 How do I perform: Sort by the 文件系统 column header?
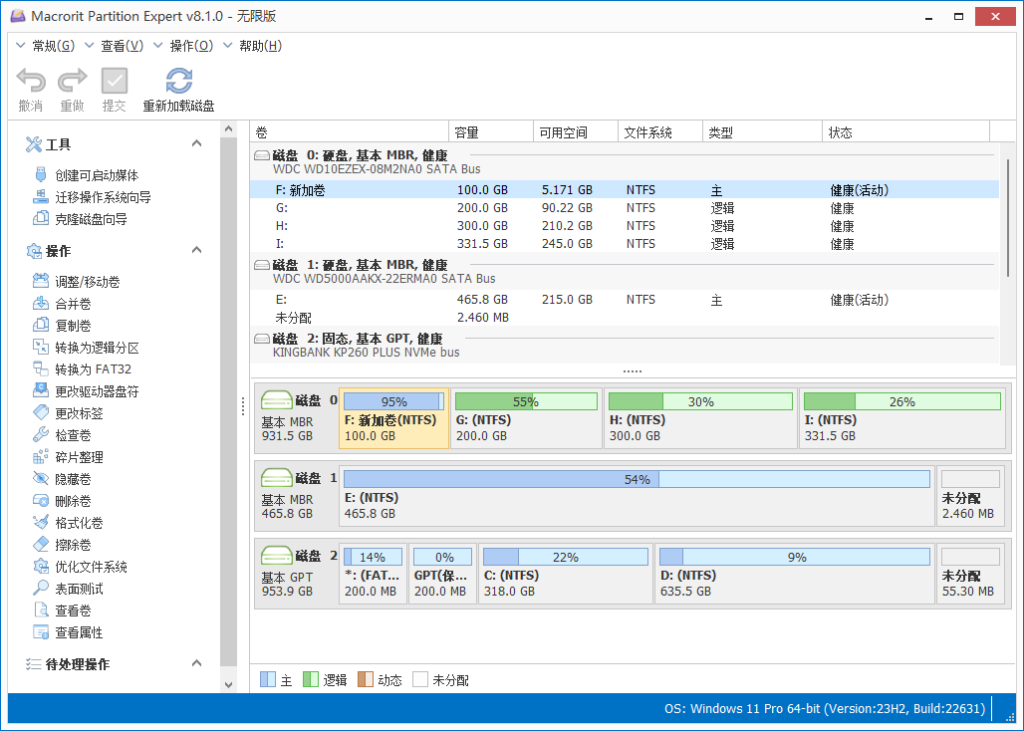click(660, 132)
